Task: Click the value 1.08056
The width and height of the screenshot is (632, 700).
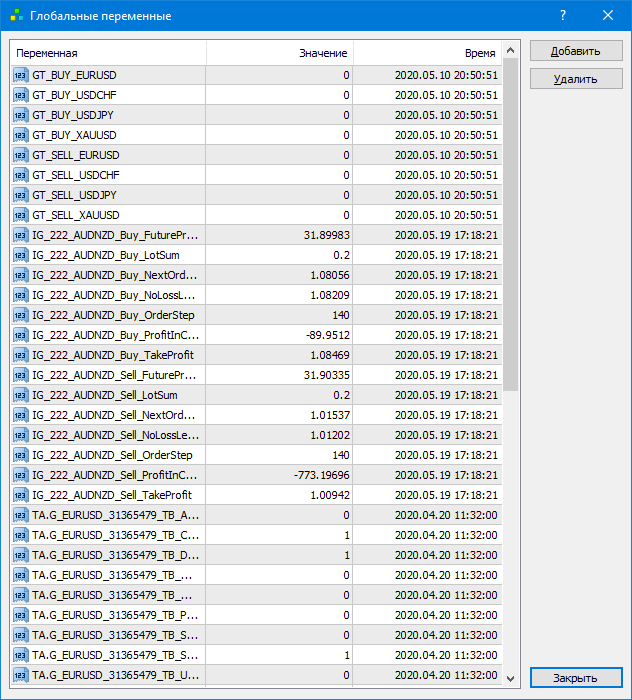Action: 330,275
